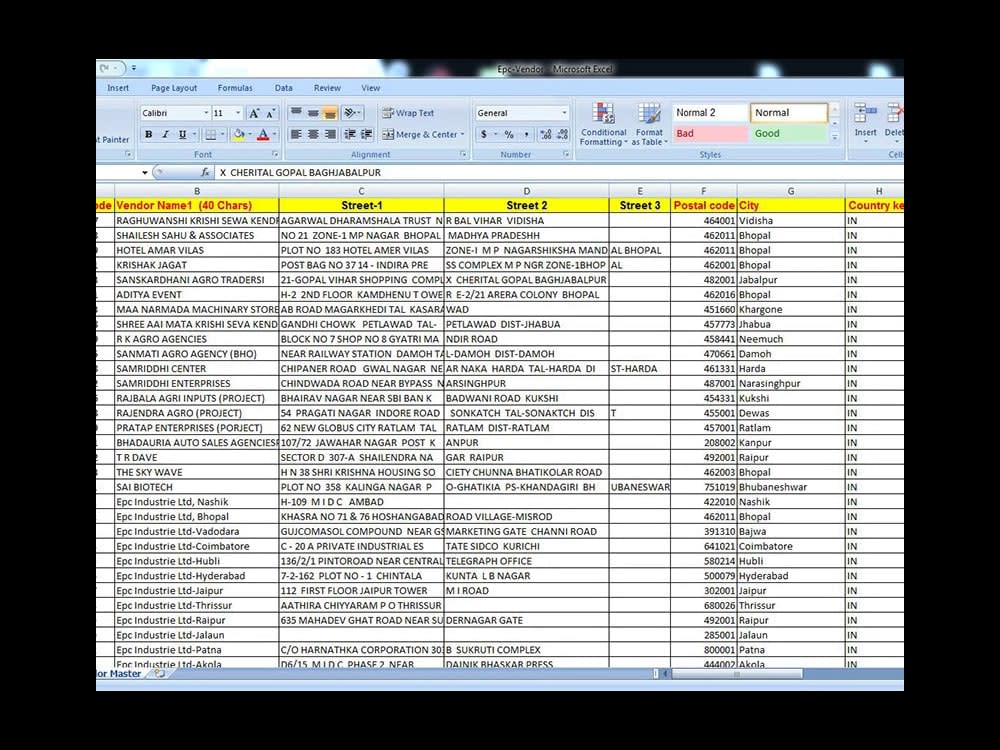Increase the indent

(367, 135)
